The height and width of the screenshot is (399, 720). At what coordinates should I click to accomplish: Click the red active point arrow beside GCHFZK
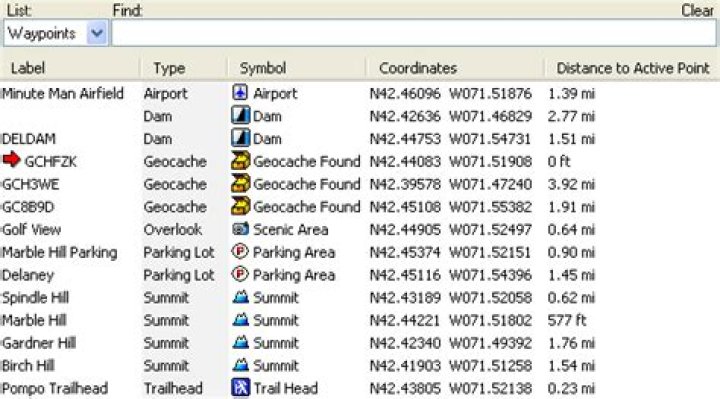(x=11, y=160)
